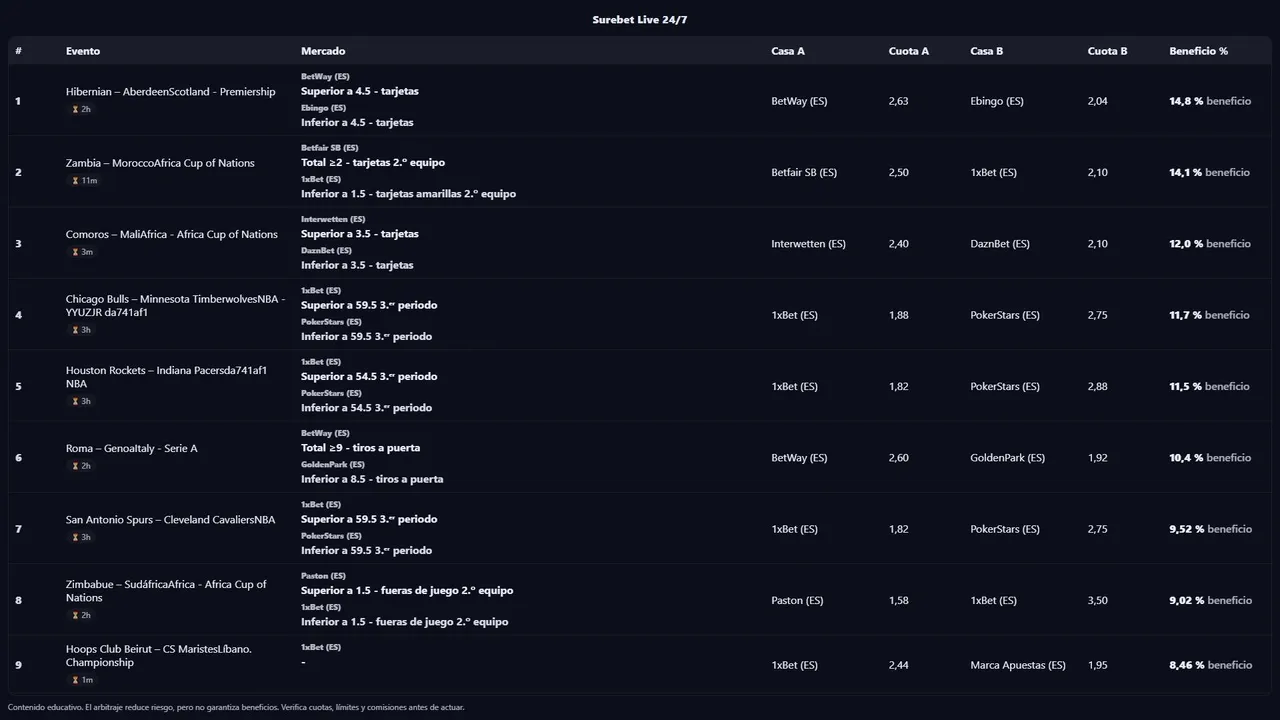Screen dimensions: 1280x720
Task: Click Marca Apuestas (ES) in Casa B column
Action: tap(1017, 665)
